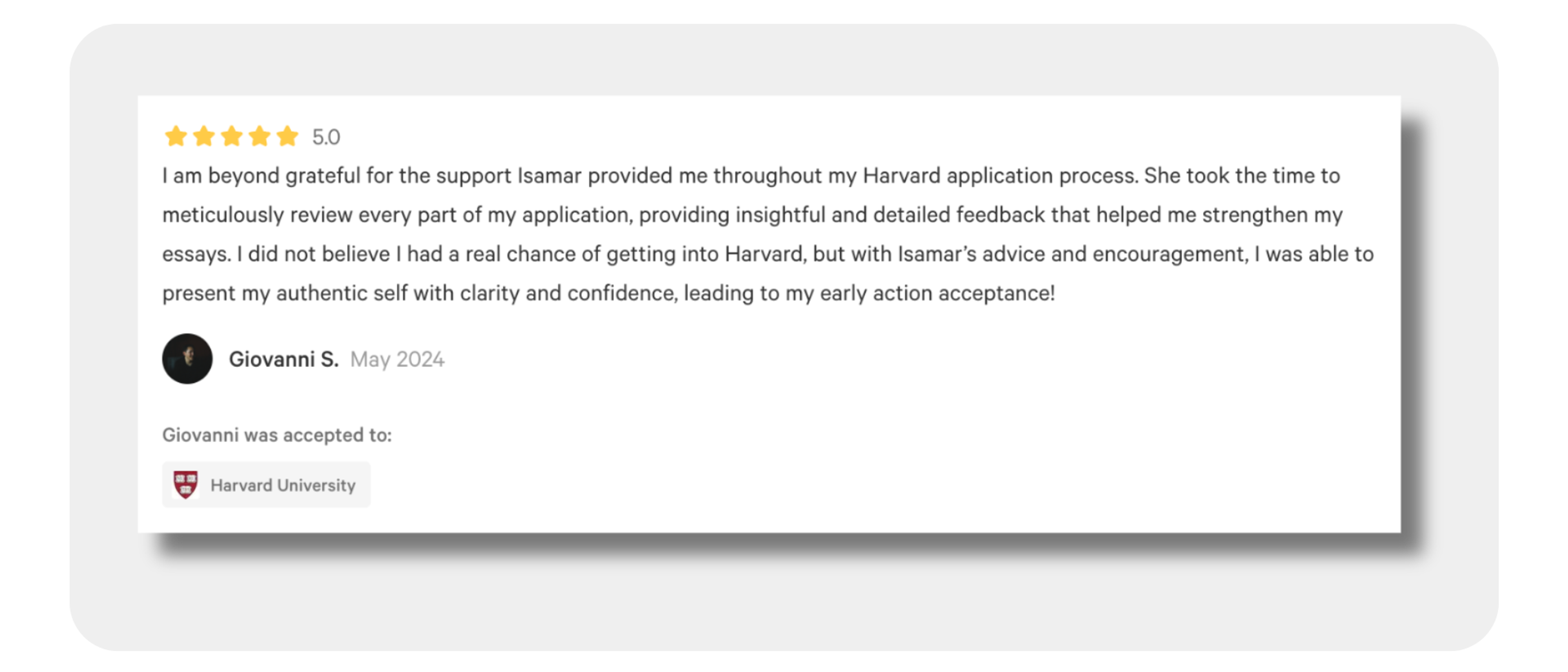Image resolution: width=1568 pixels, height=672 pixels.
Task: Open reviewer name Giovanni S.
Action: click(284, 359)
